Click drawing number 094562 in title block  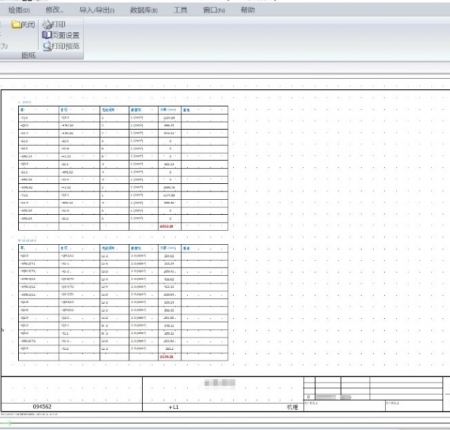(x=42, y=407)
